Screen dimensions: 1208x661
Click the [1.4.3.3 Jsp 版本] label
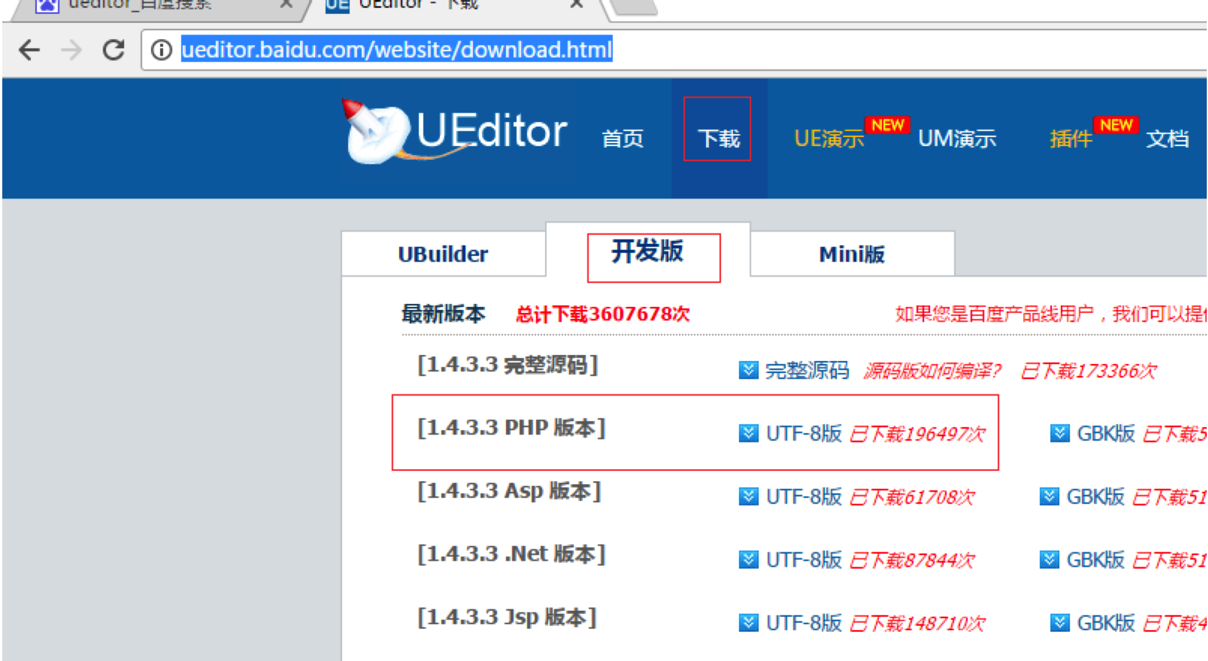coord(507,618)
